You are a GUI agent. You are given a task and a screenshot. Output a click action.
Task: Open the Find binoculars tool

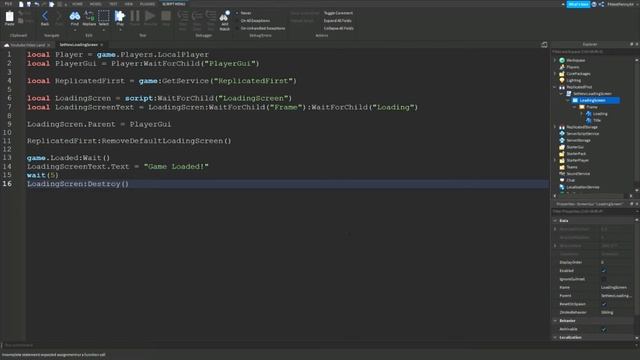[x=75, y=17]
